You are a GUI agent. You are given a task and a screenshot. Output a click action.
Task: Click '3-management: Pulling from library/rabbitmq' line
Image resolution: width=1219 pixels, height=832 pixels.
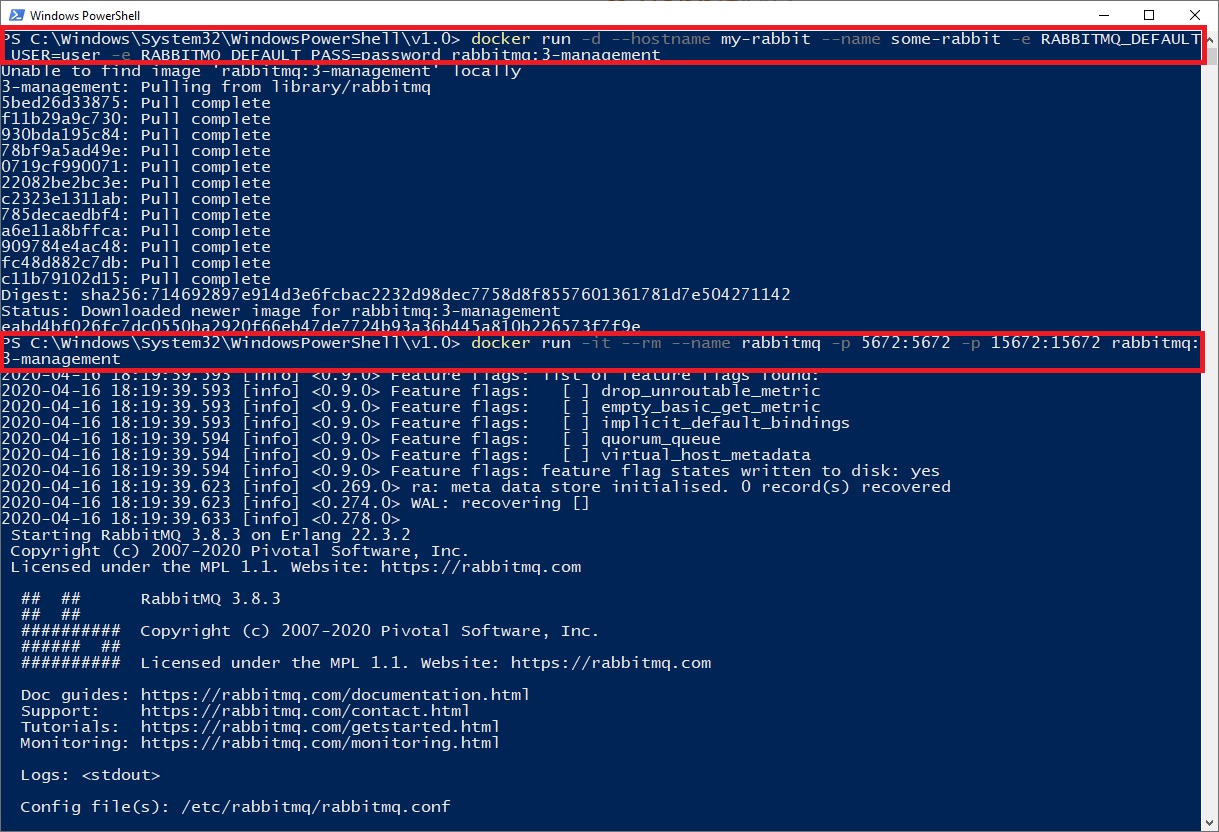pyautogui.click(x=216, y=87)
